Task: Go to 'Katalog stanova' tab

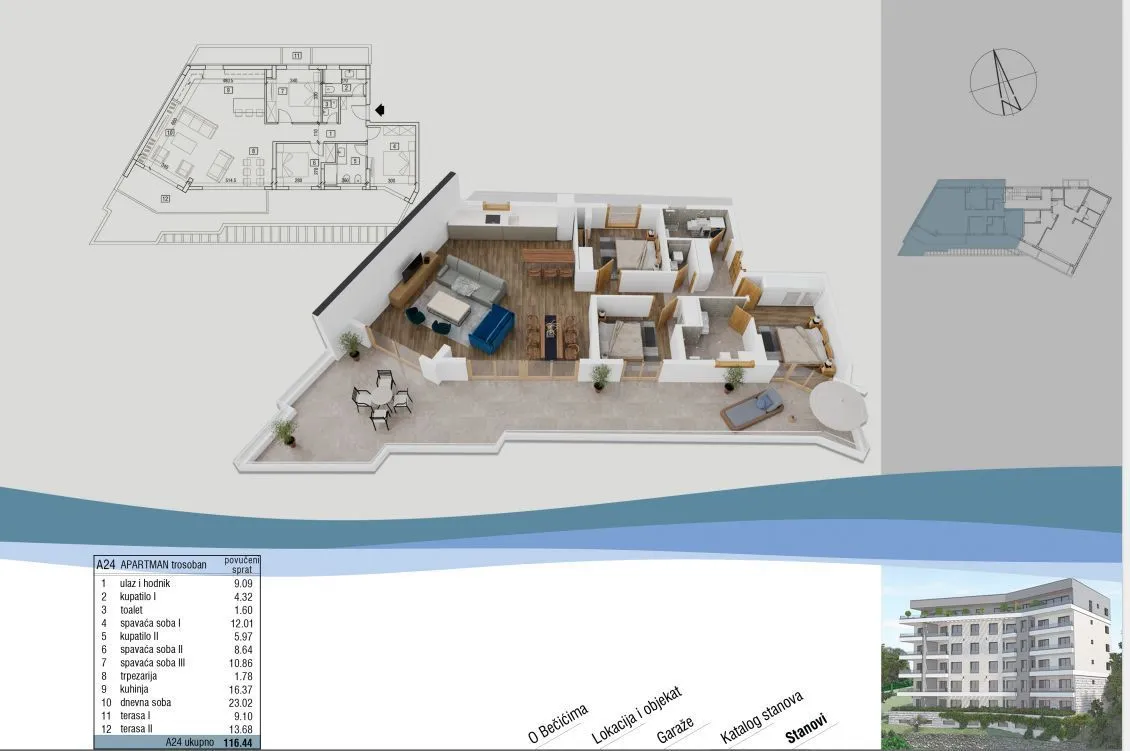Action: pyautogui.click(x=762, y=718)
